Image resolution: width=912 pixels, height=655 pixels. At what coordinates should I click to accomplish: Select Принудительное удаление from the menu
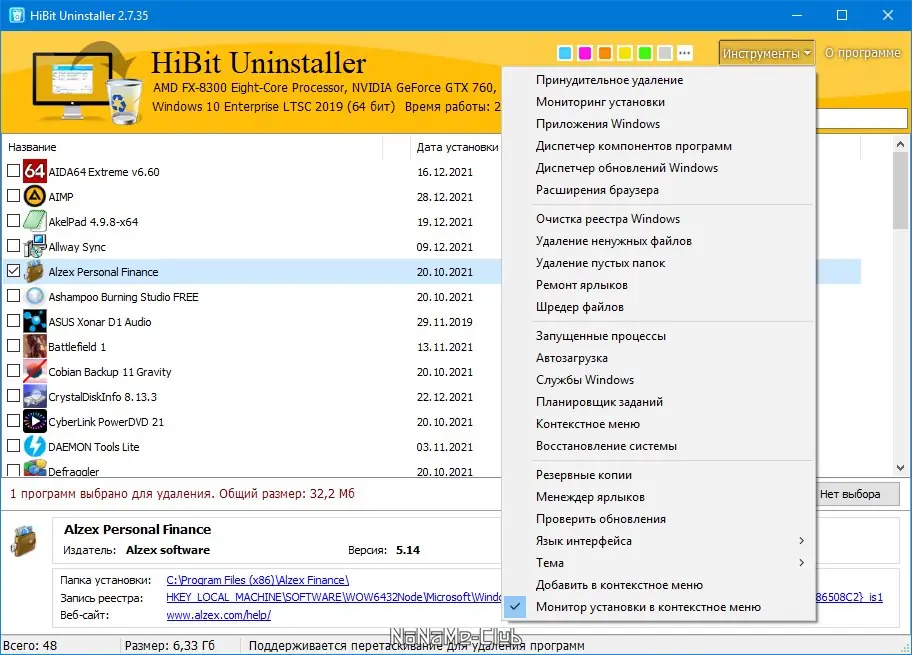659,80
